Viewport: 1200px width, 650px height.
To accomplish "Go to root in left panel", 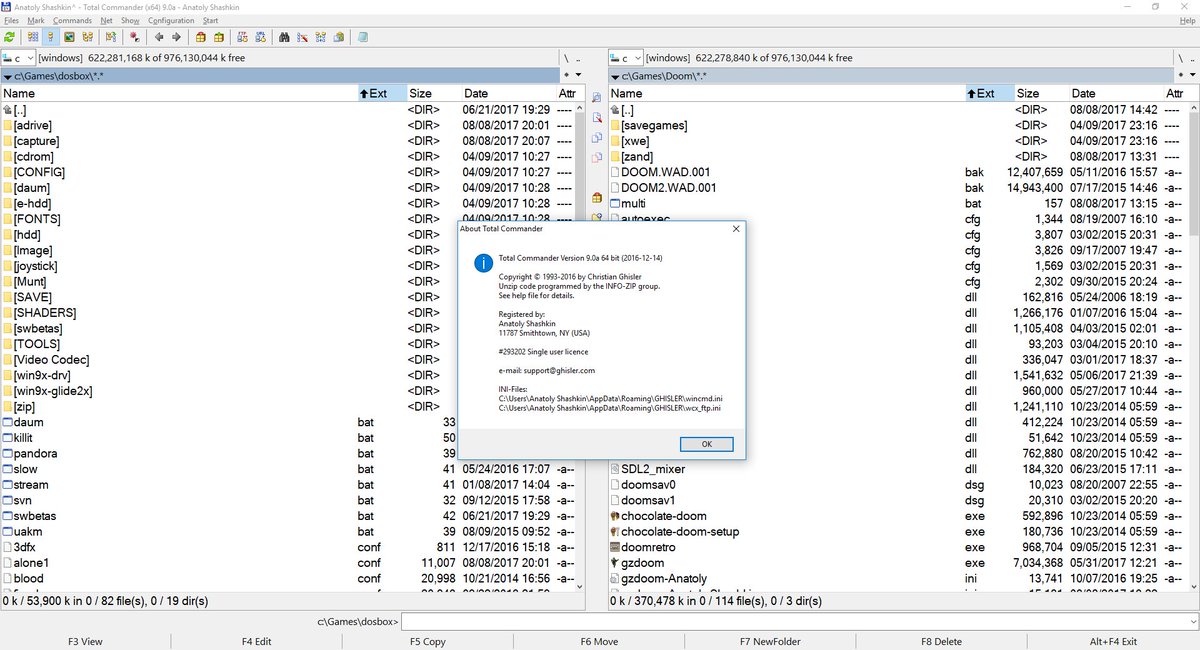I will point(566,58).
